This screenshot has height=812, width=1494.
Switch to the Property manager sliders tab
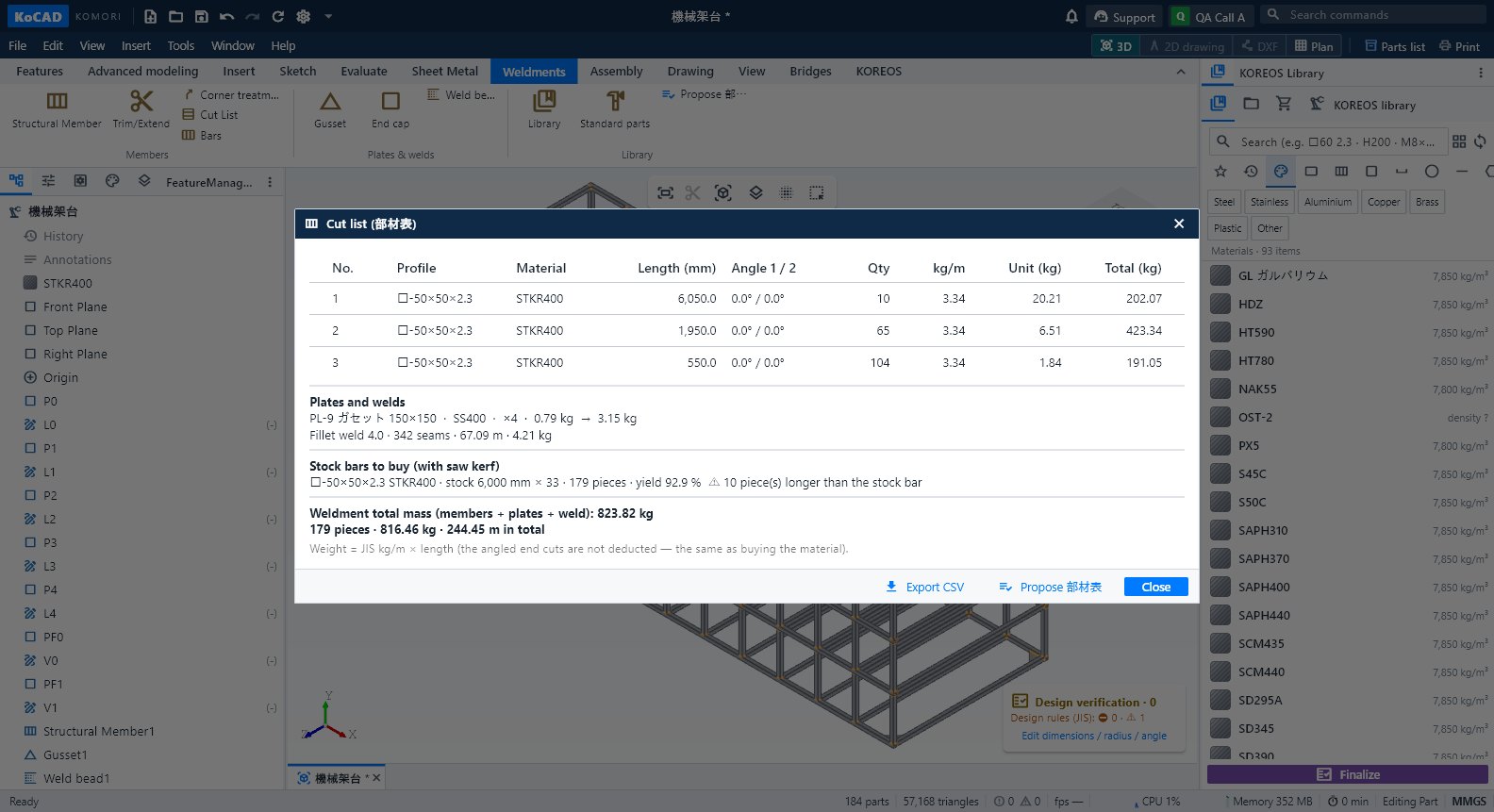pyautogui.click(x=48, y=181)
